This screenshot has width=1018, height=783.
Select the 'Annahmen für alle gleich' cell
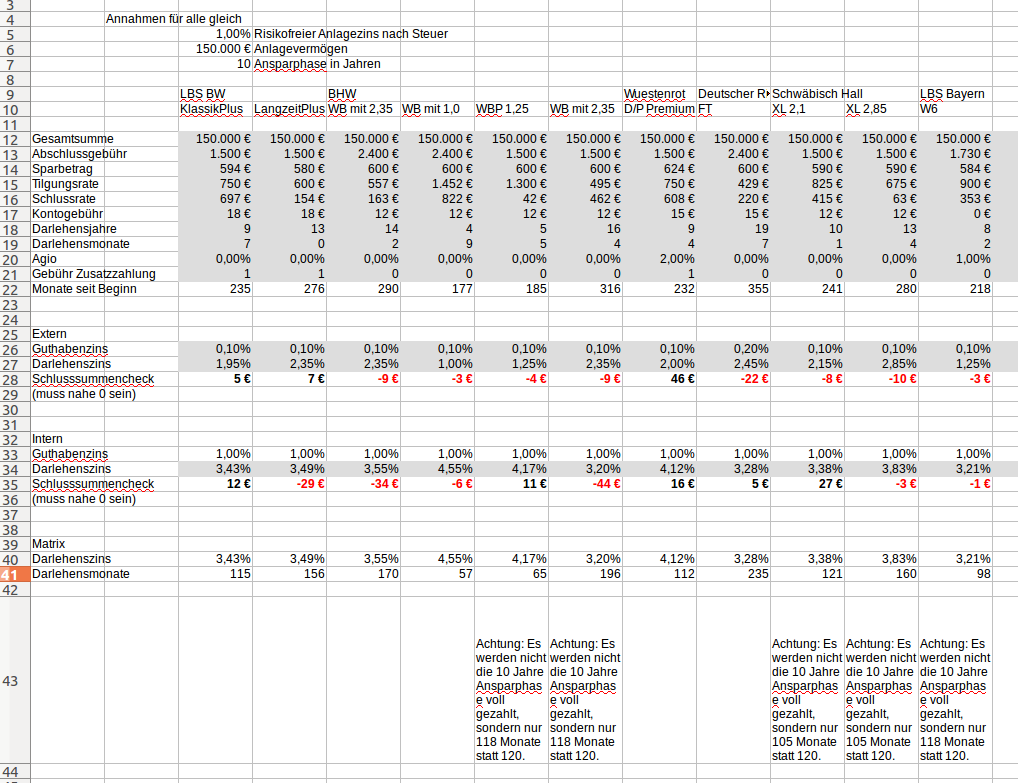click(173, 19)
